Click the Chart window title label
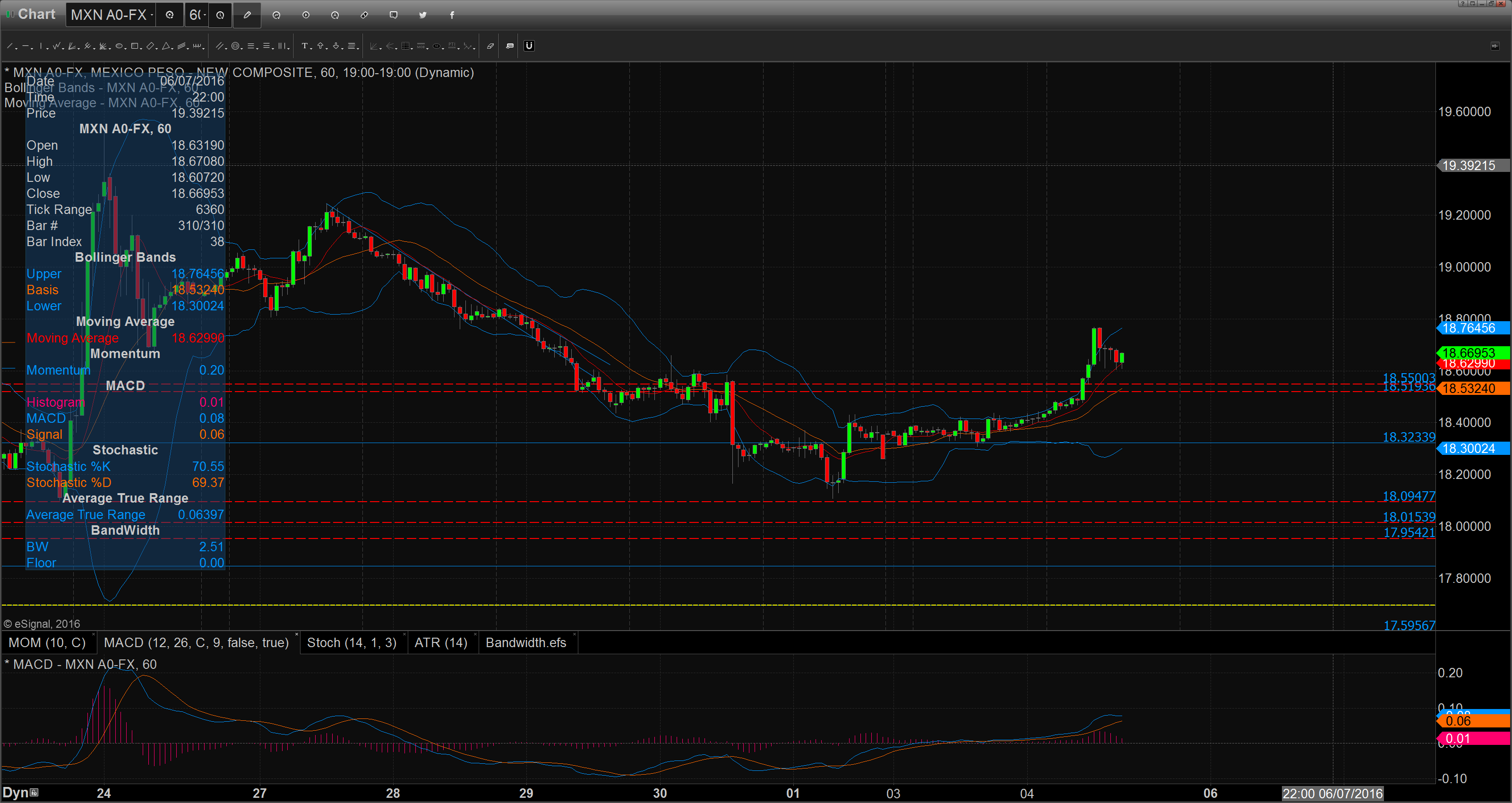The height and width of the screenshot is (803, 1512). 36,14
